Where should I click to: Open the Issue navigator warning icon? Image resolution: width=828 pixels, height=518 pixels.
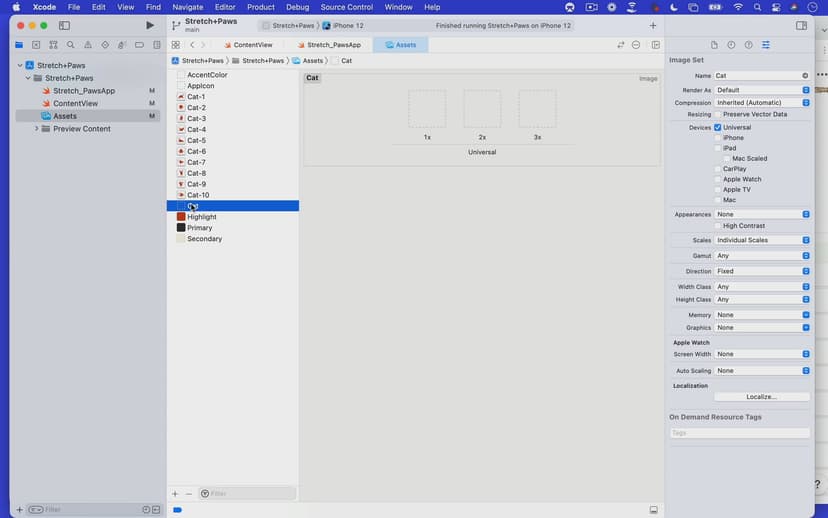(87, 45)
